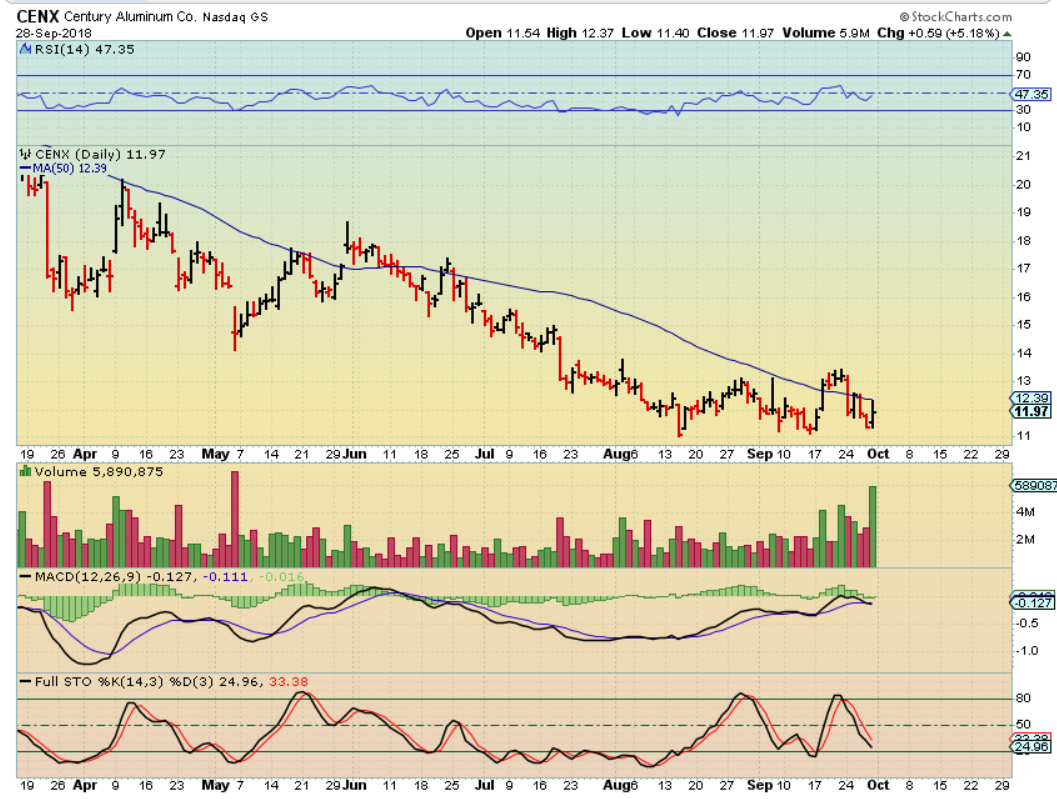Click the green up-triangle beside Chg
Screen dimensions: 1057x799
tap(1007, 33)
